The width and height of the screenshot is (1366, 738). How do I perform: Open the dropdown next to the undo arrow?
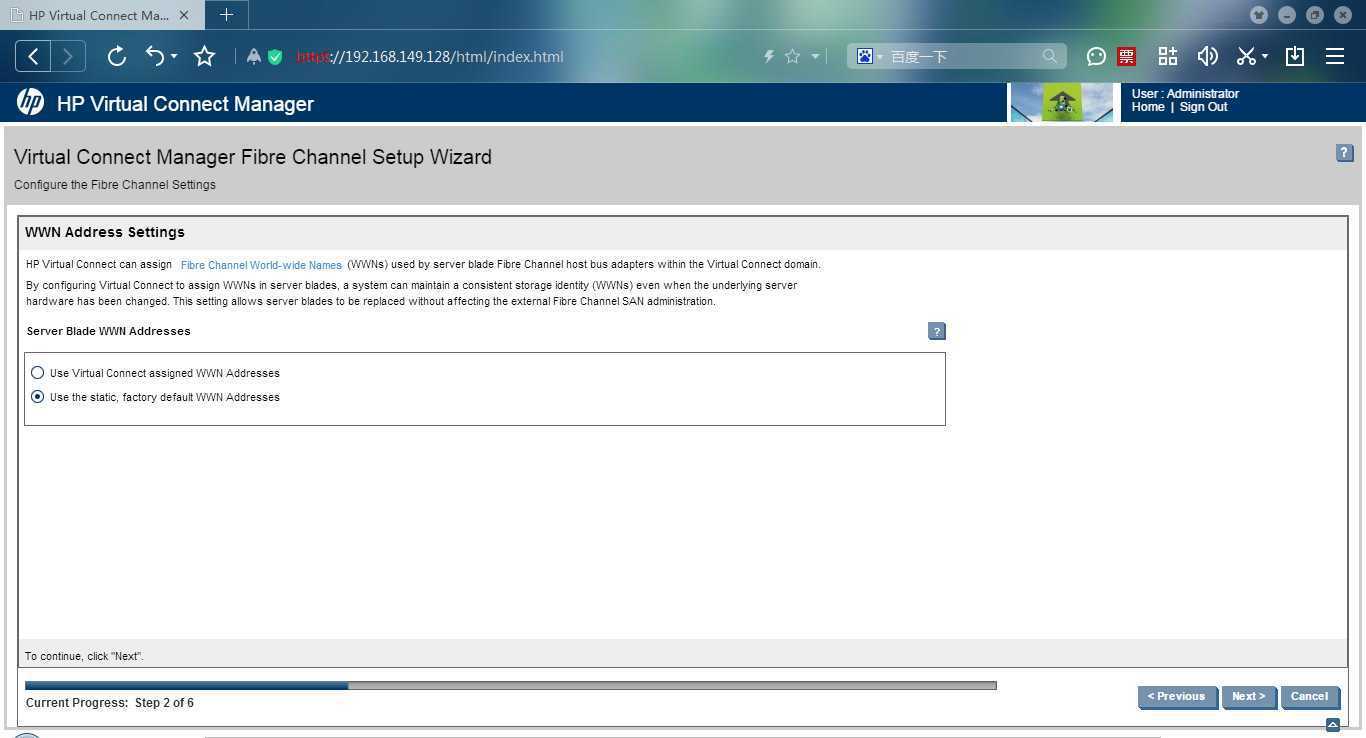pos(174,57)
